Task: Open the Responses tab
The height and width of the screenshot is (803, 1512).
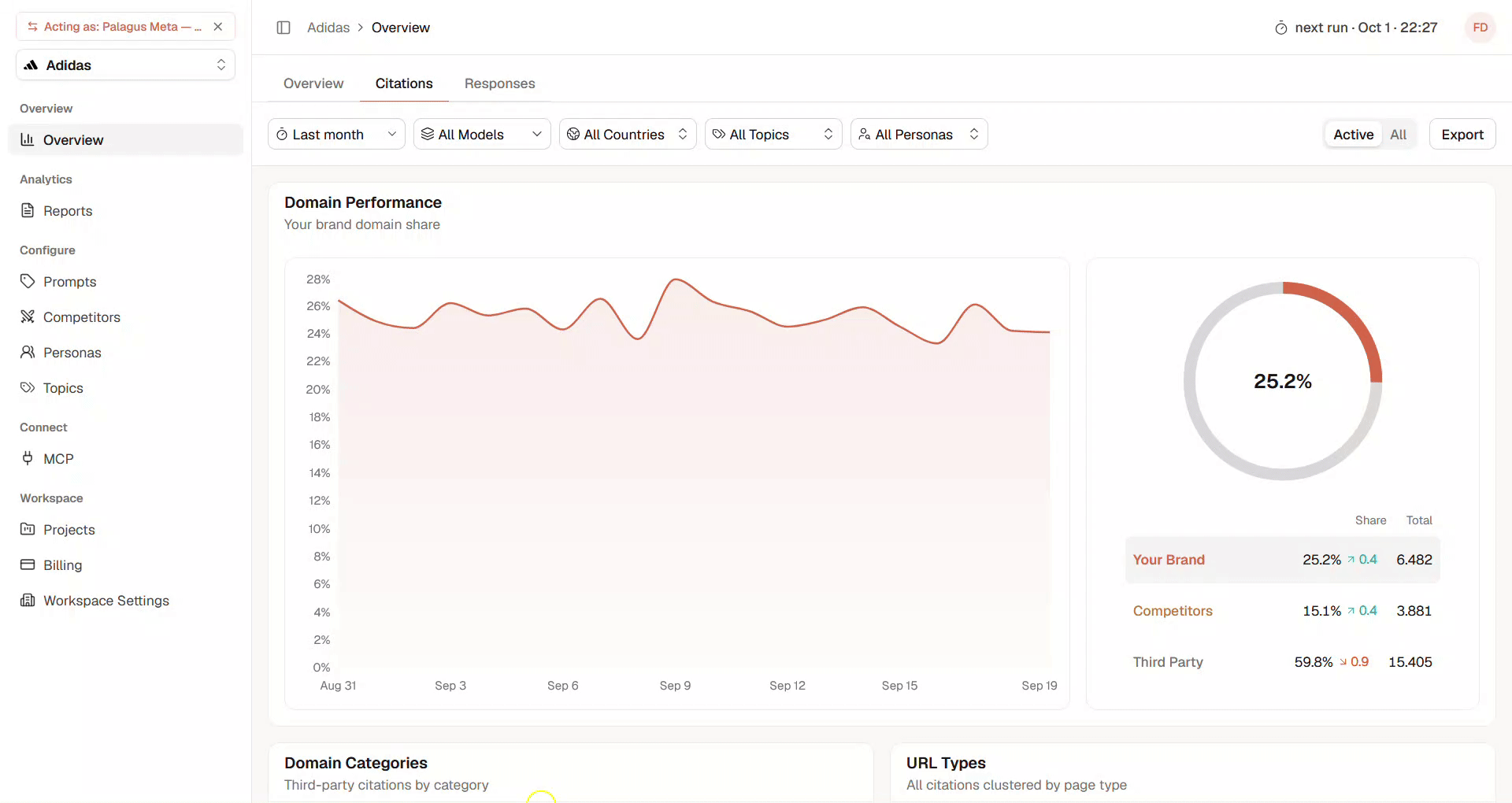Action: pyautogui.click(x=499, y=83)
